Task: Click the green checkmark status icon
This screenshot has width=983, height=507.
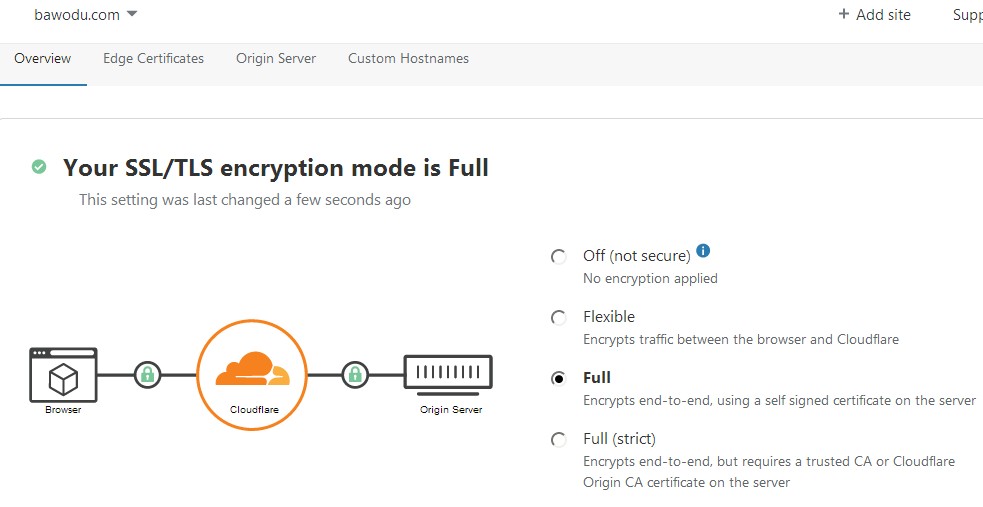Action: tap(39, 167)
